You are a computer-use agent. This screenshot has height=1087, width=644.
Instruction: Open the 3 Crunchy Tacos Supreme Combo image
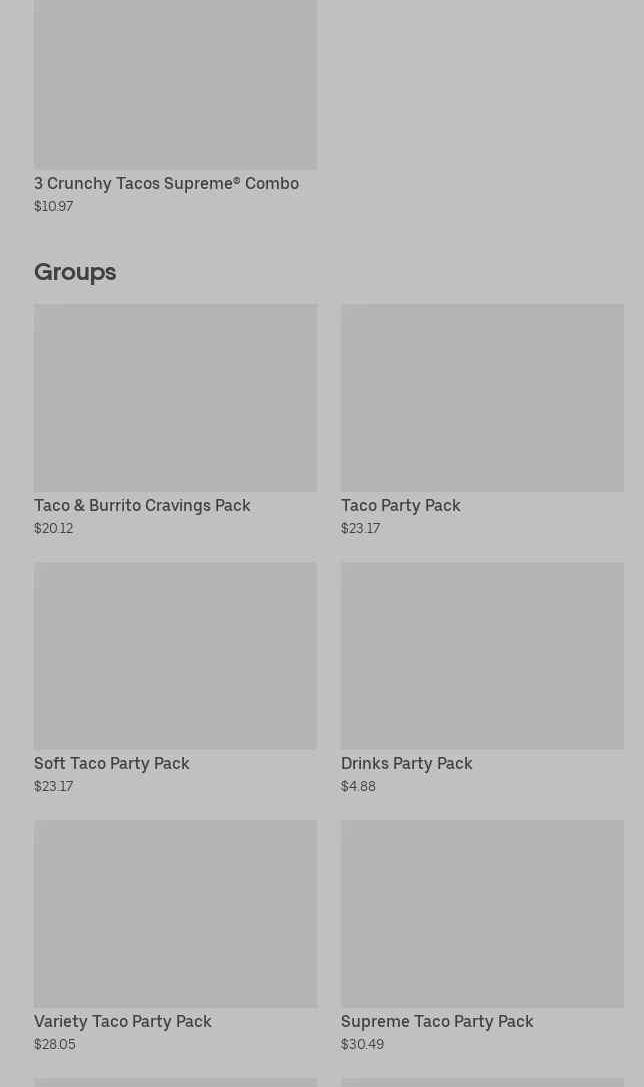coord(175,84)
